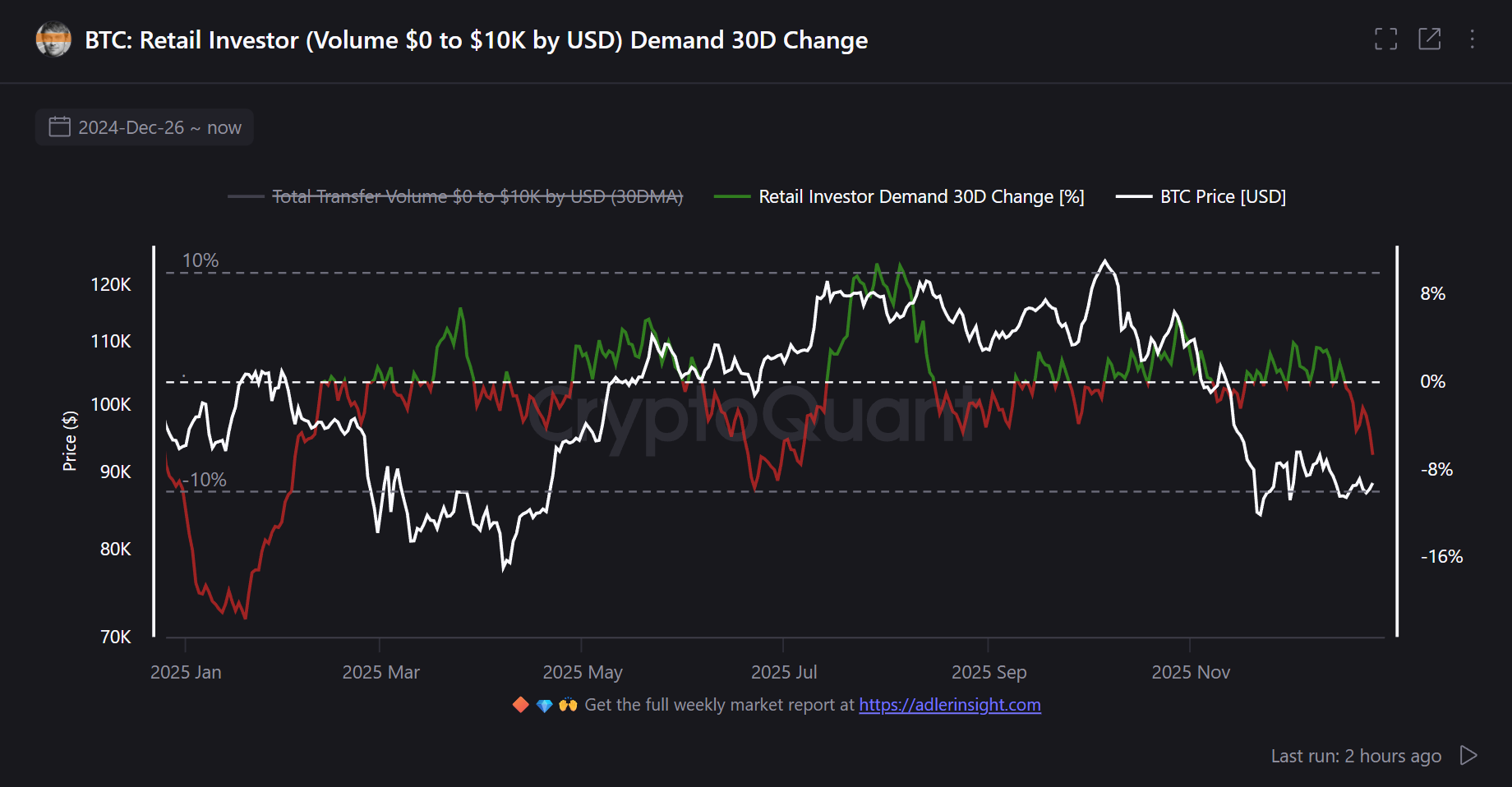
Task: Click the Last run: 2 hours ago text
Action: 1355,756
